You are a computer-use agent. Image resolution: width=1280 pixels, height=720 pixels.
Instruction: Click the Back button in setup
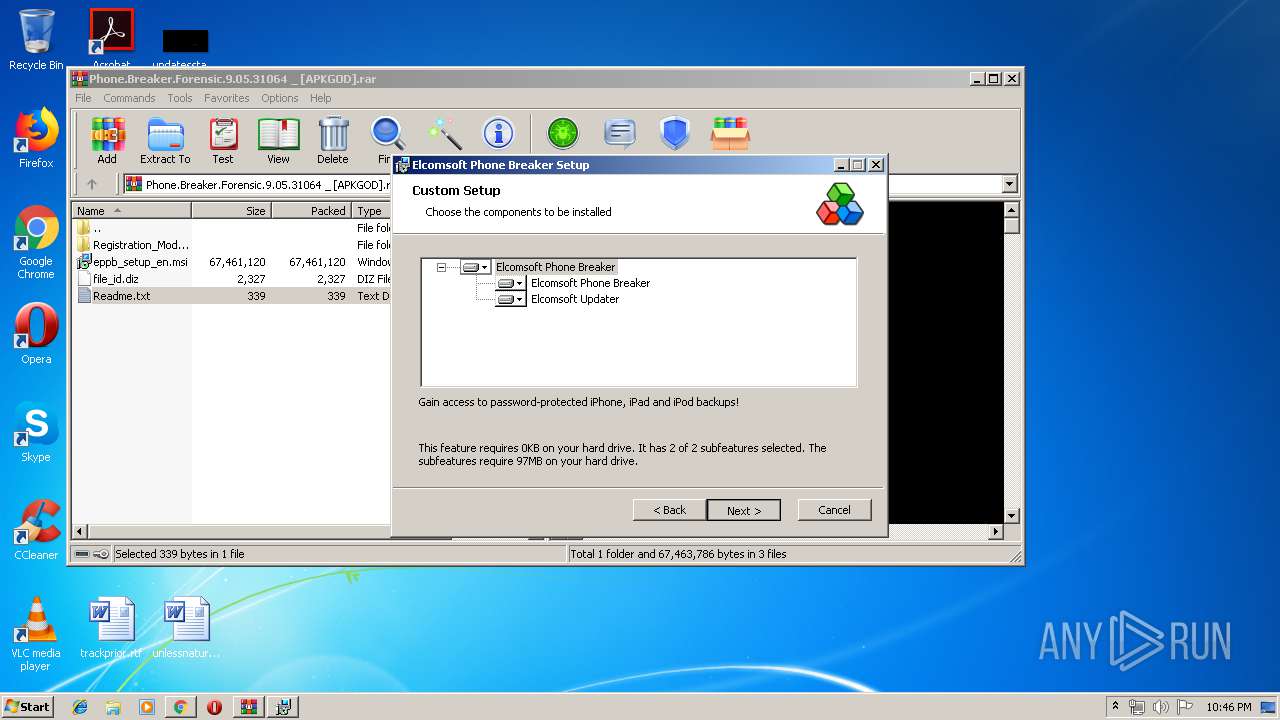pos(669,510)
